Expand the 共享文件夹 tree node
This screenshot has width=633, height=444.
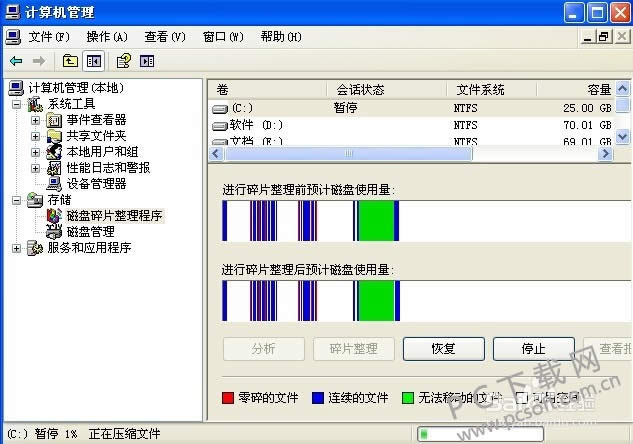35,136
